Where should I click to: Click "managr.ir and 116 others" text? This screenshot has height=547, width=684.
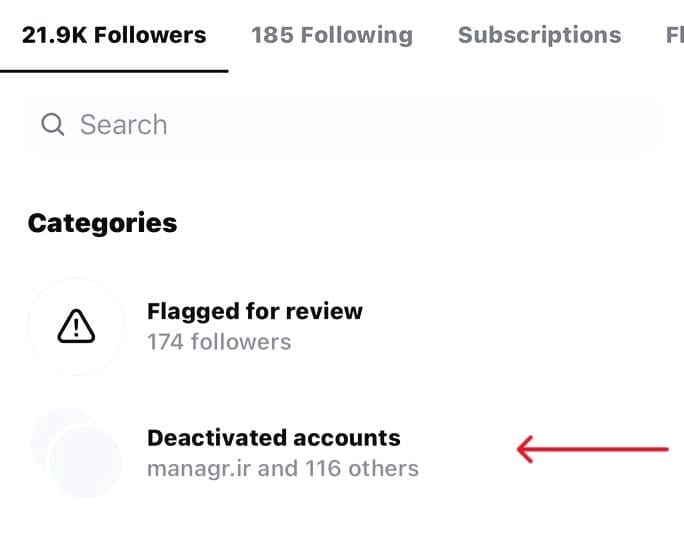click(282, 468)
